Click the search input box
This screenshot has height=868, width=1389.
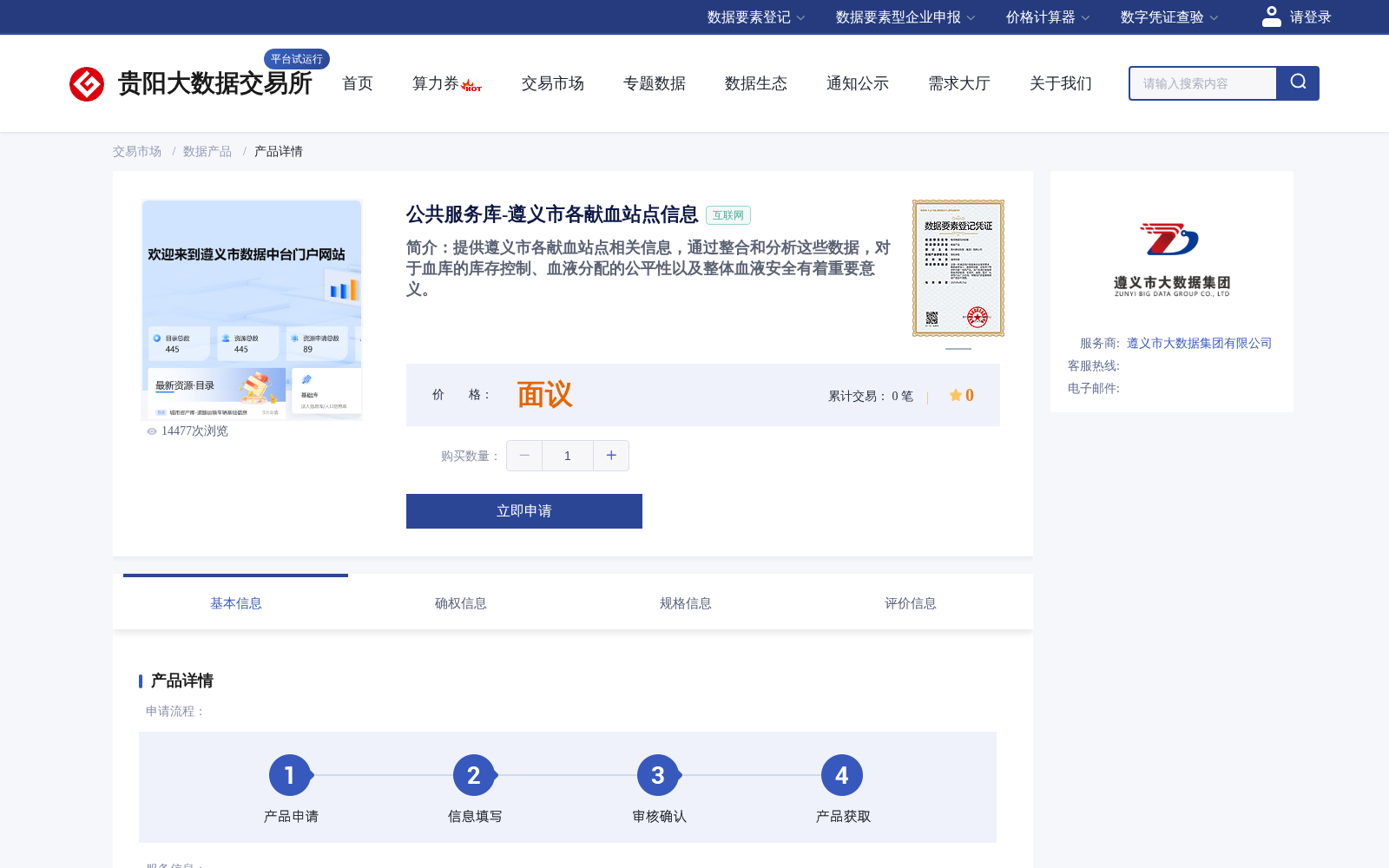[x=1203, y=83]
